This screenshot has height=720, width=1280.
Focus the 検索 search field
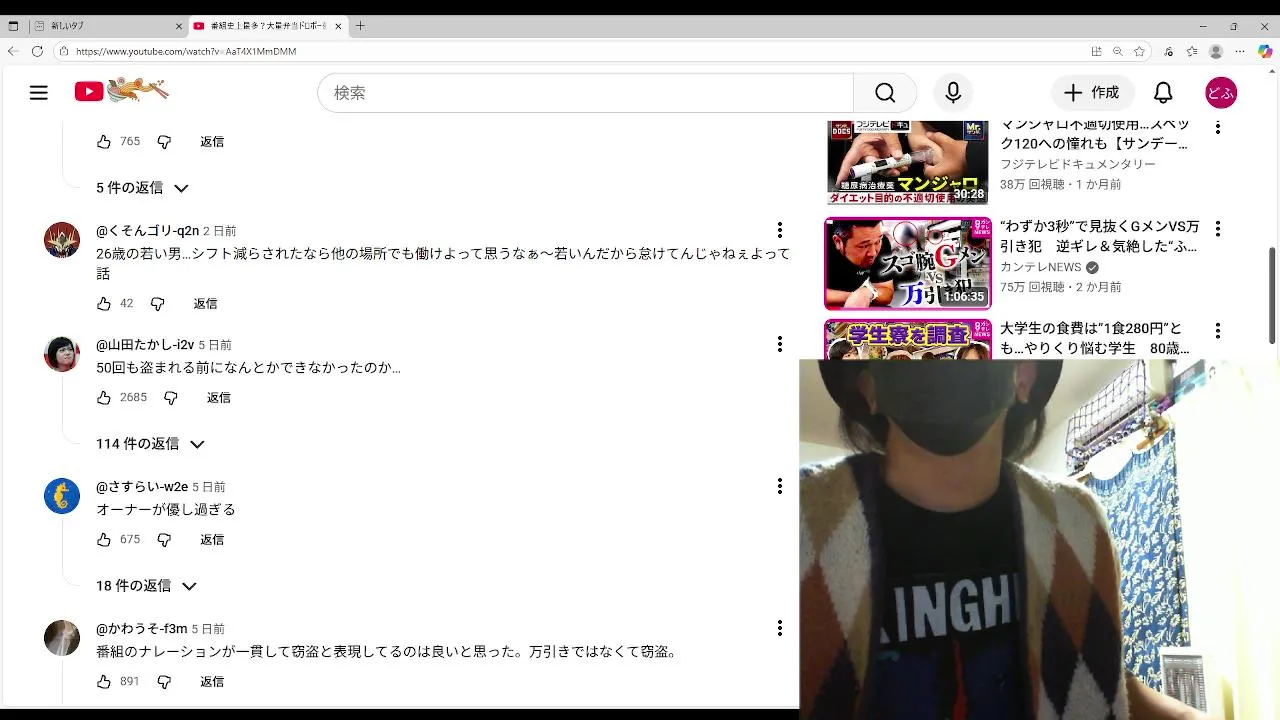[x=586, y=93]
